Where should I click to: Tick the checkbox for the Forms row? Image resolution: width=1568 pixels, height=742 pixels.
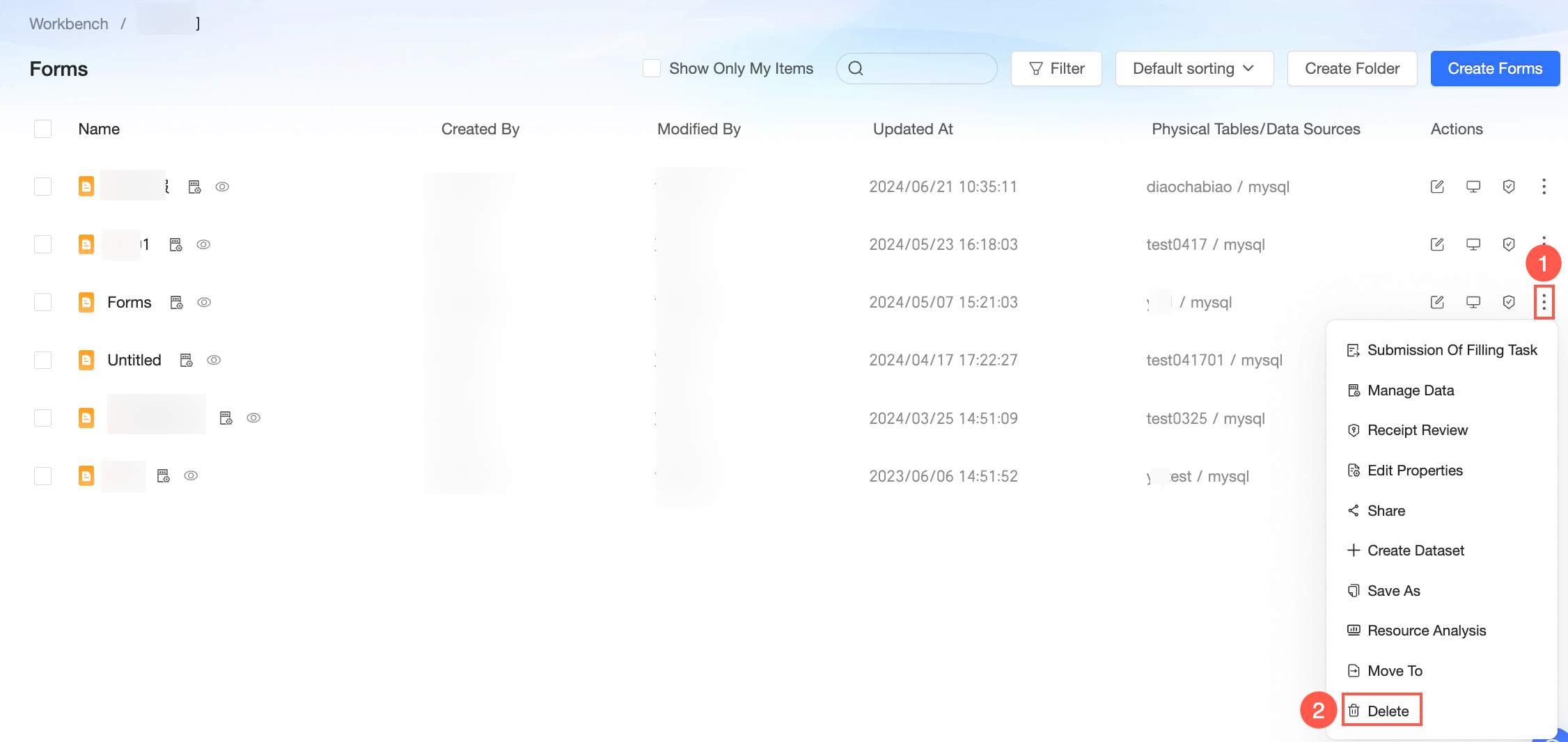(43, 302)
